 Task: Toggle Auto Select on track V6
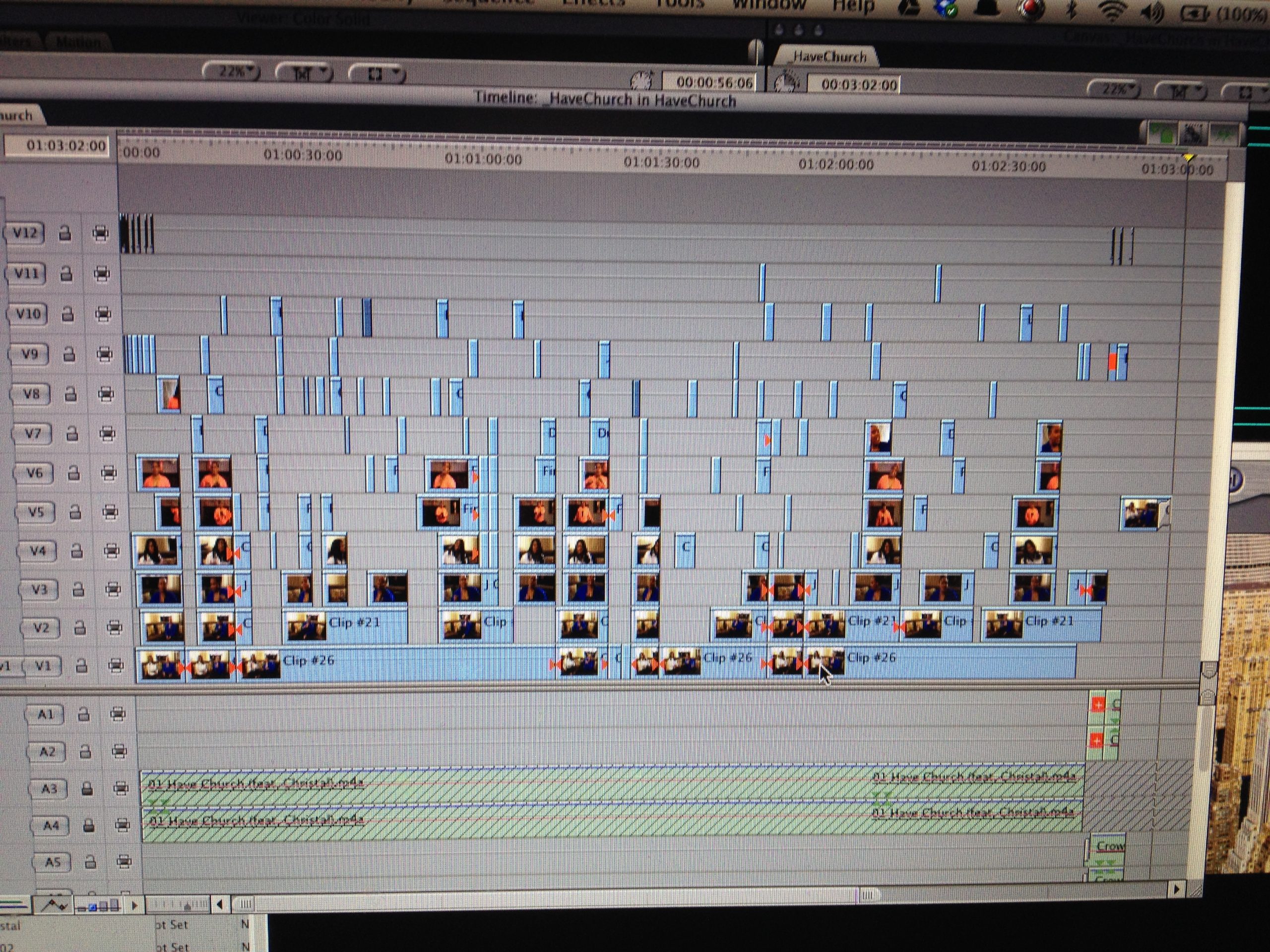point(109,473)
